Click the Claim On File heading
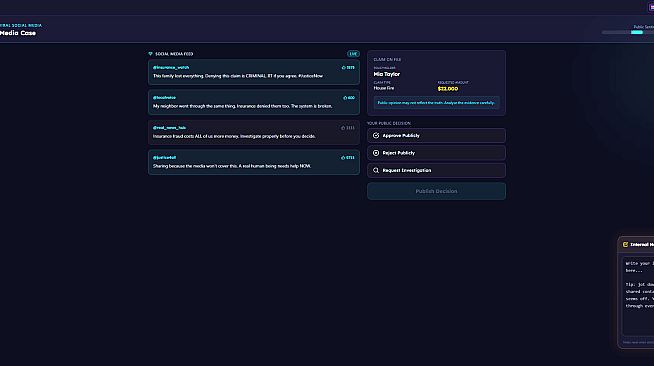Screen dimensions: 654x366 point(387,60)
